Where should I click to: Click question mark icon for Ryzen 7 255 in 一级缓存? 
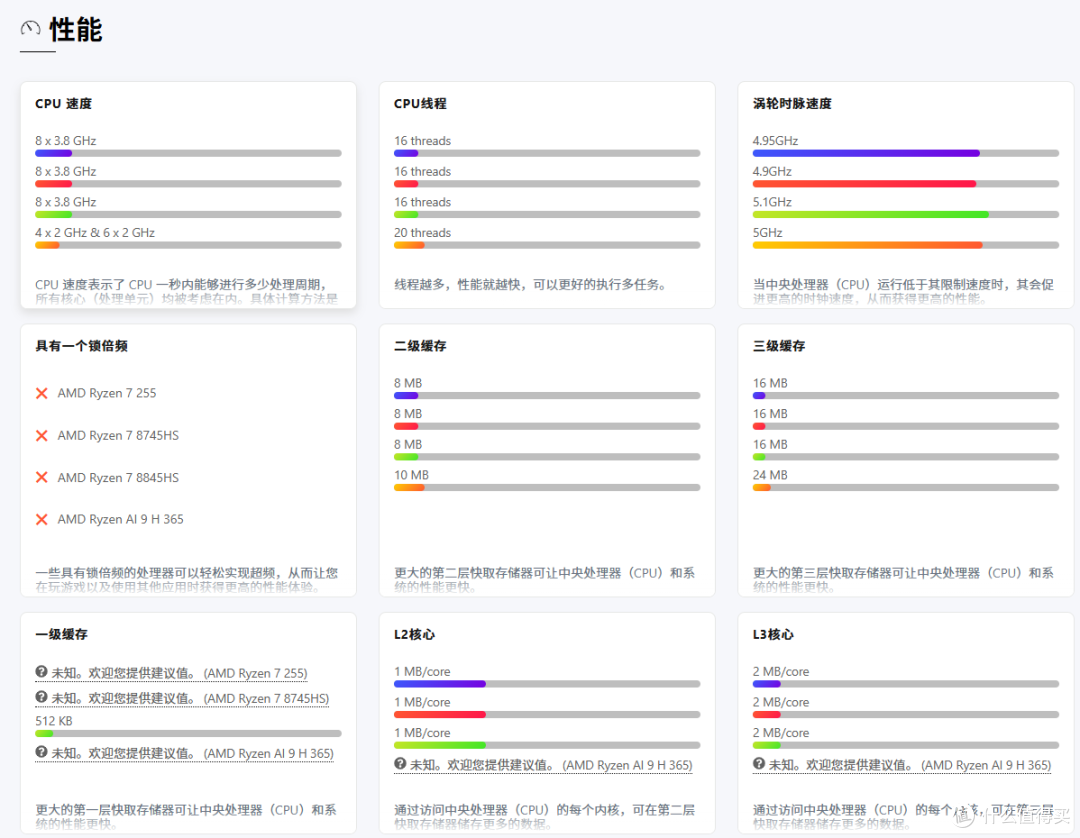click(x=41, y=672)
